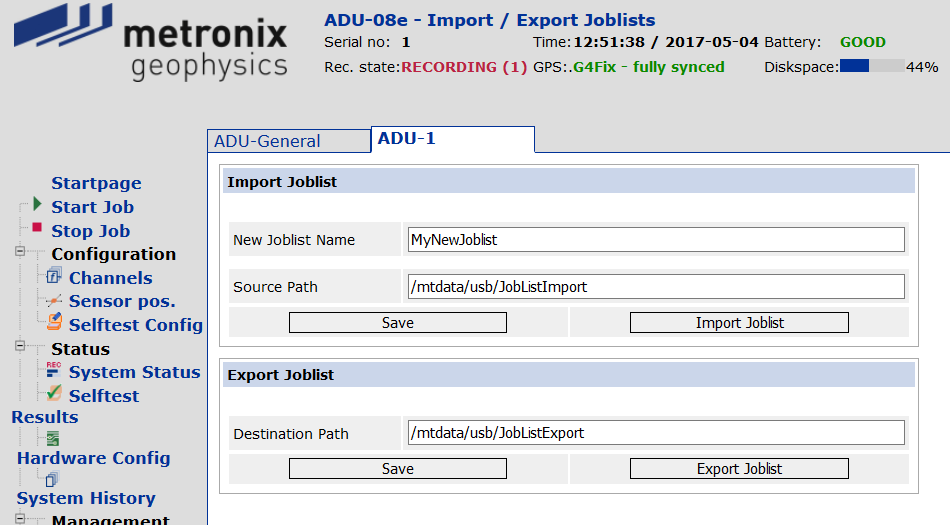The height and width of the screenshot is (525, 950).
Task: Click the Channels icon in sidebar
Action: [54, 276]
